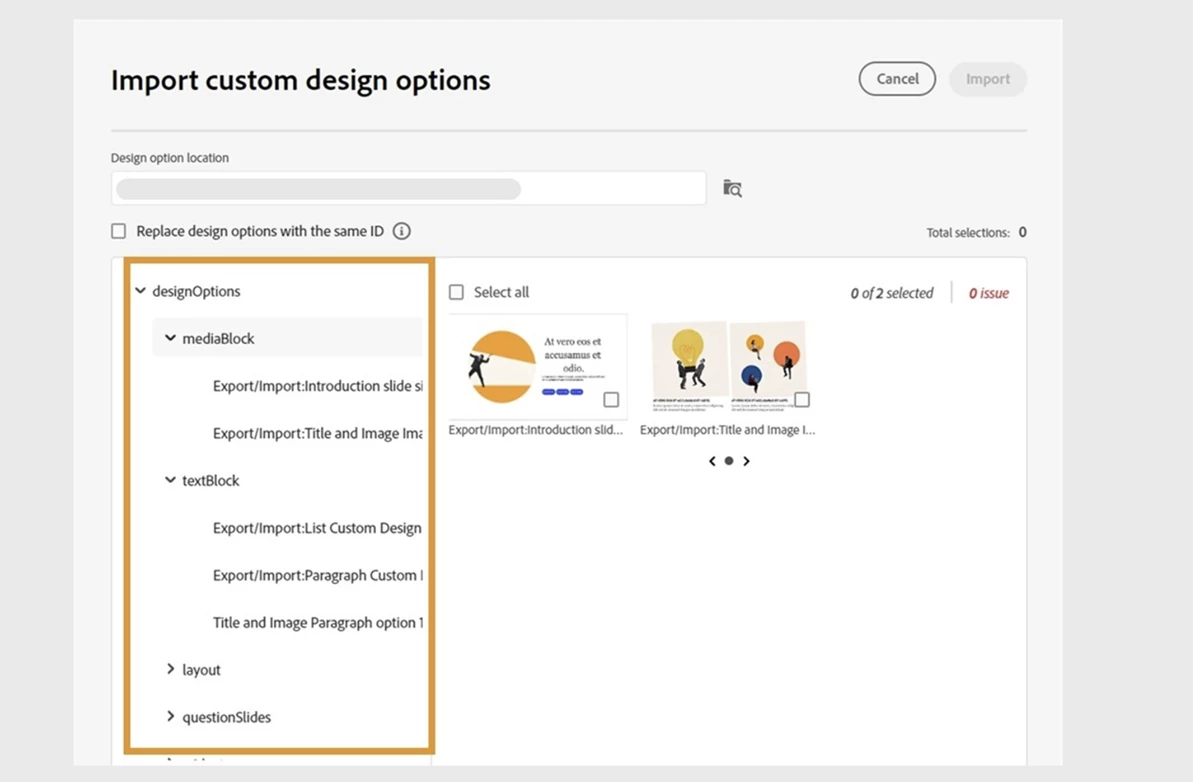Collapse the mediaBlock folder
The image size is (1193, 782).
pos(170,338)
